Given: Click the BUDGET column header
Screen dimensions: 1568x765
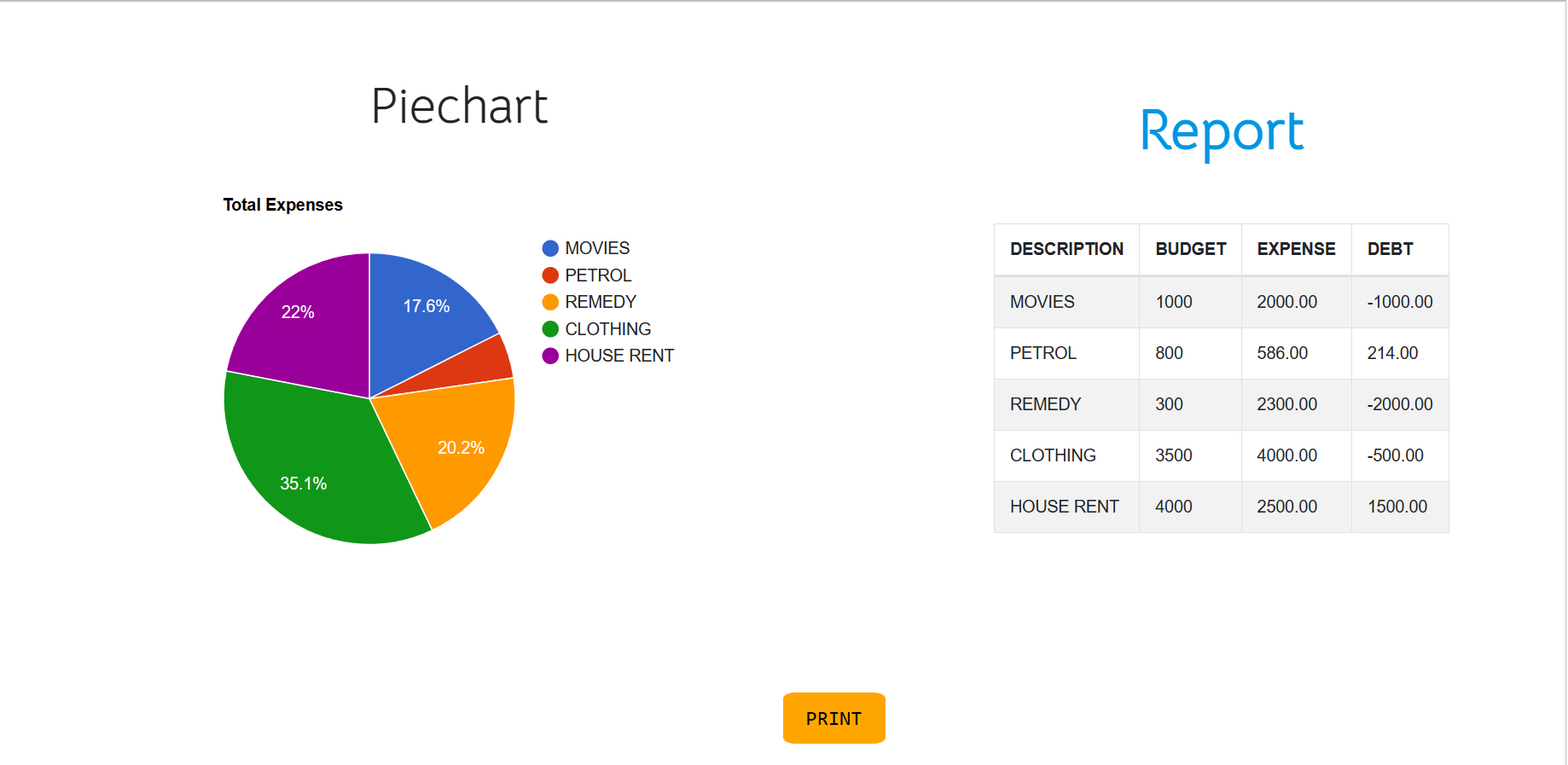Looking at the screenshot, I should point(1191,249).
